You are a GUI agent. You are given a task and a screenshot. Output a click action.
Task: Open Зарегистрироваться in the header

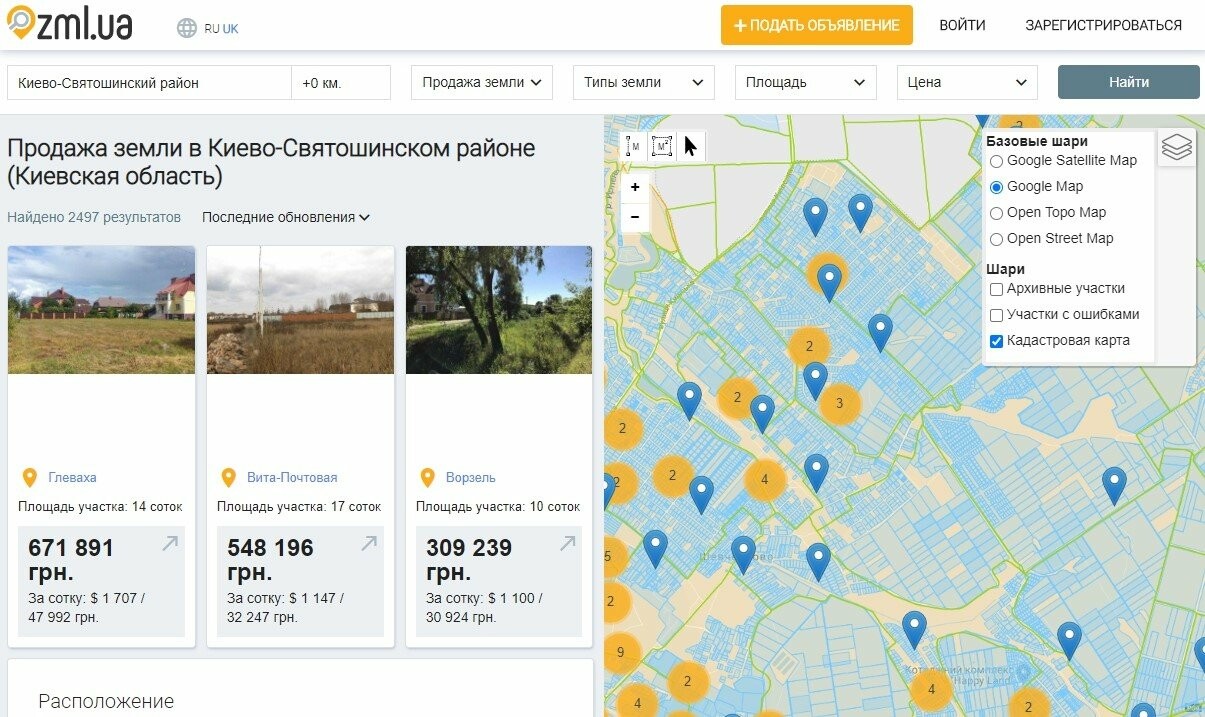pos(1103,26)
